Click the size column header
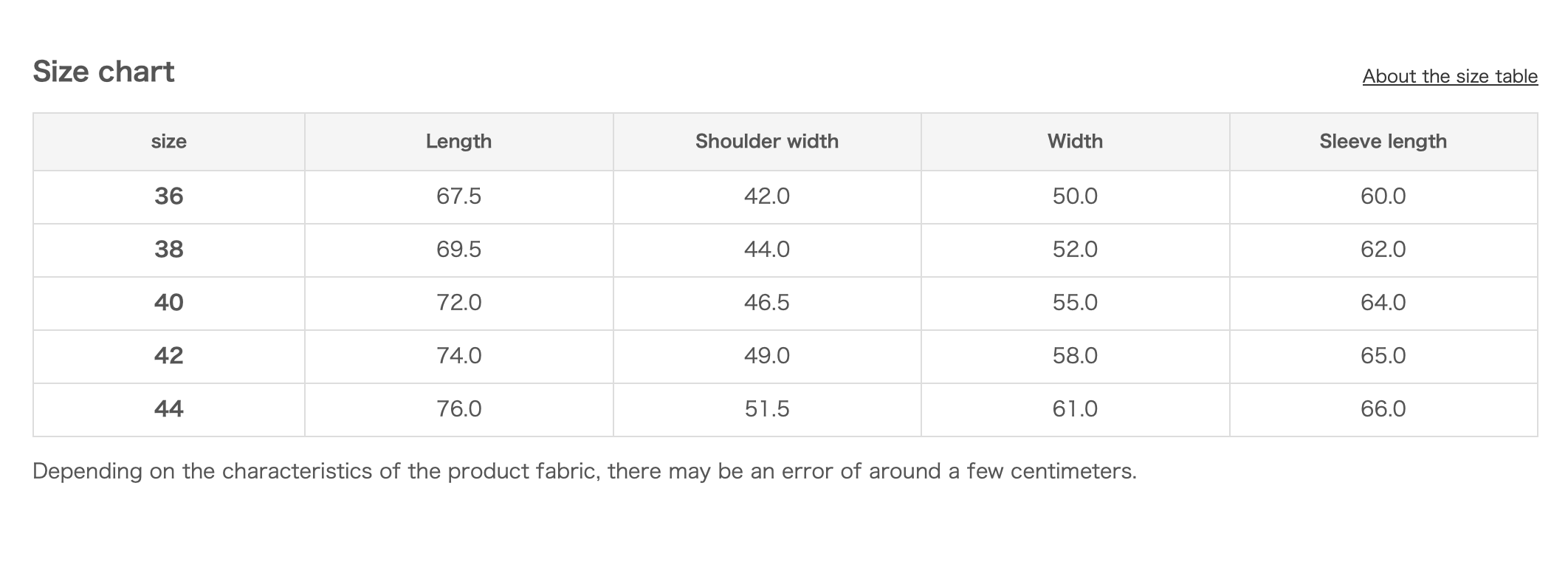This screenshot has height=579, width=1568. click(x=168, y=141)
